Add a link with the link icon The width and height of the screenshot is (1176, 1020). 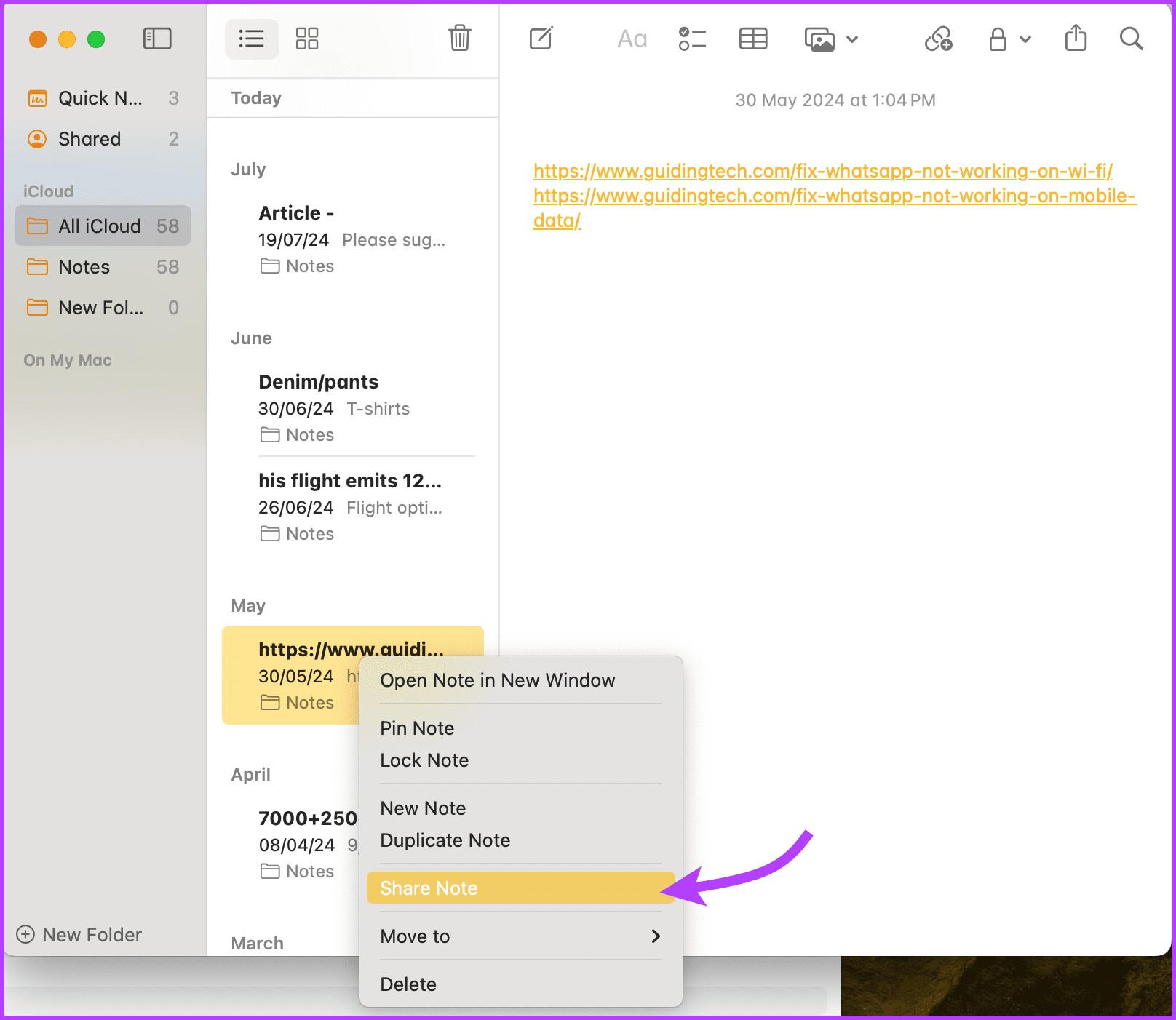pyautogui.click(x=939, y=39)
